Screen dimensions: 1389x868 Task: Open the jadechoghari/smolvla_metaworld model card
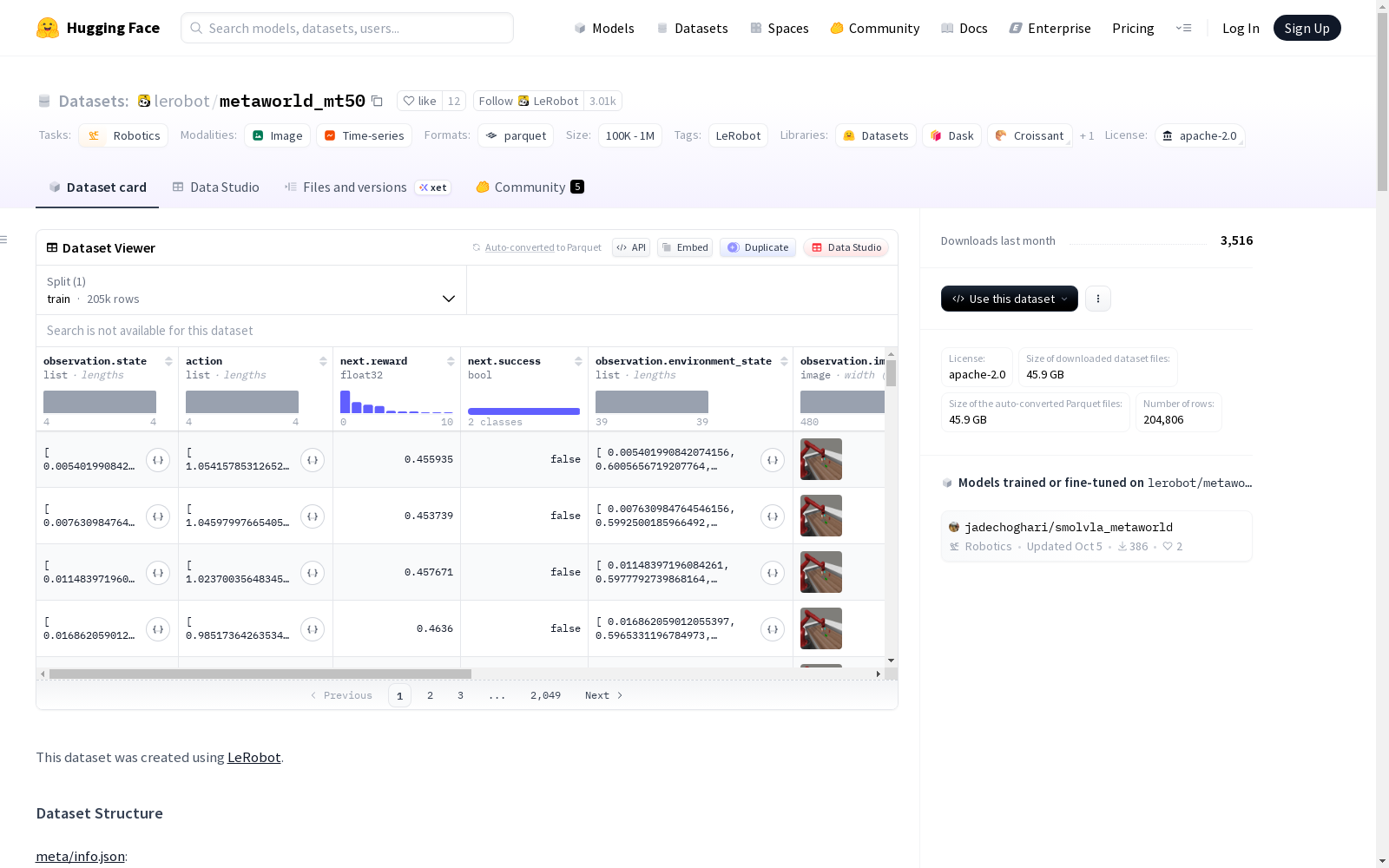1096,536
